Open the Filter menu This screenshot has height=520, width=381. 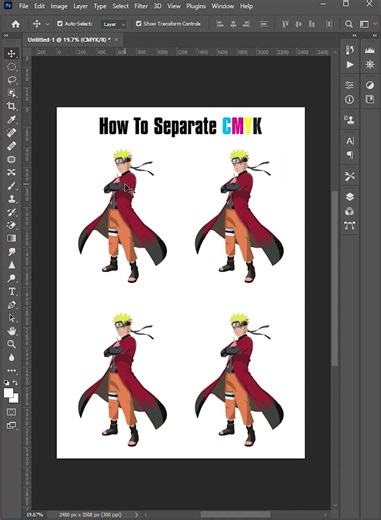click(x=141, y=6)
